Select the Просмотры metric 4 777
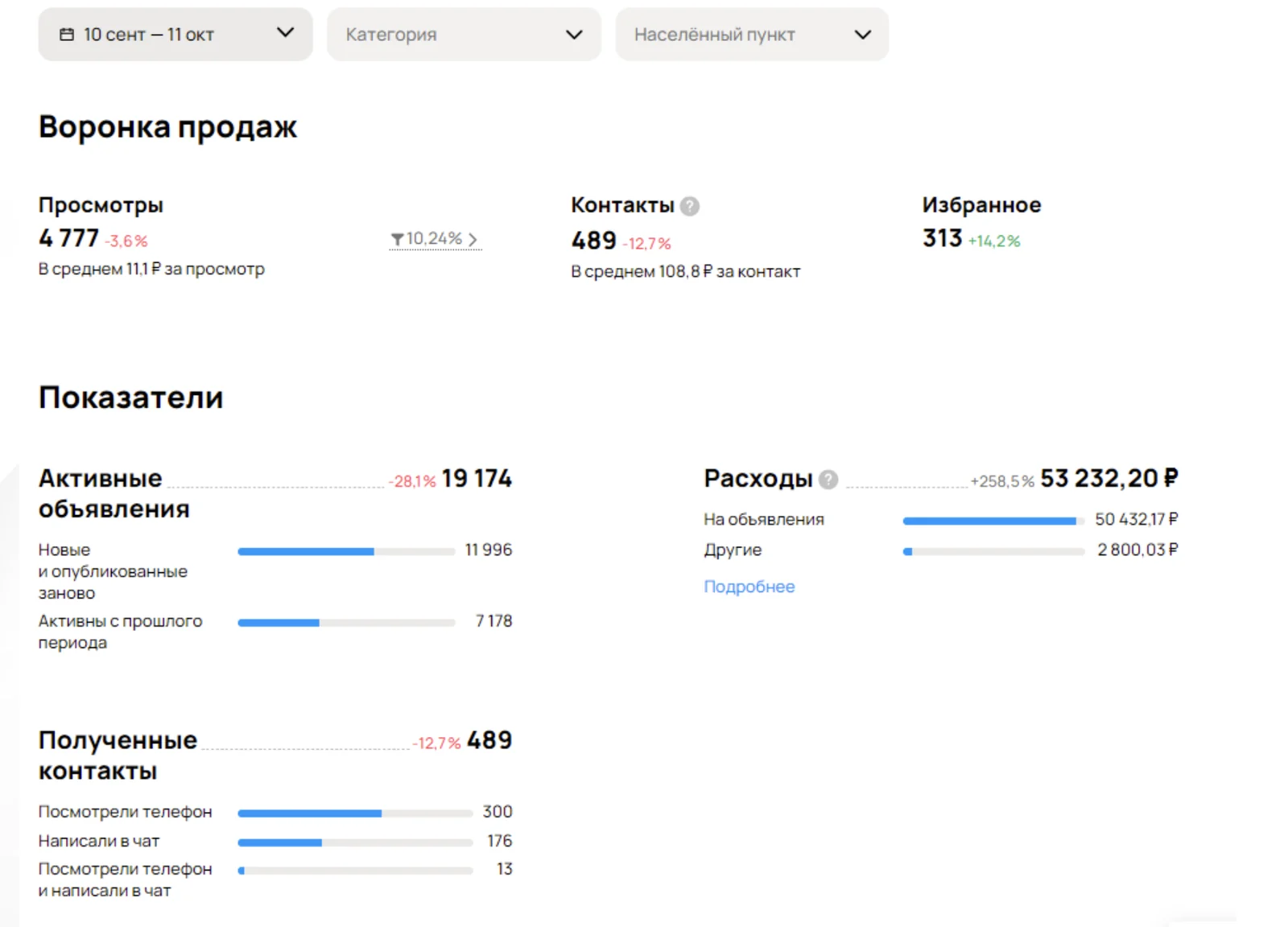The image size is (1288, 927). click(68, 238)
